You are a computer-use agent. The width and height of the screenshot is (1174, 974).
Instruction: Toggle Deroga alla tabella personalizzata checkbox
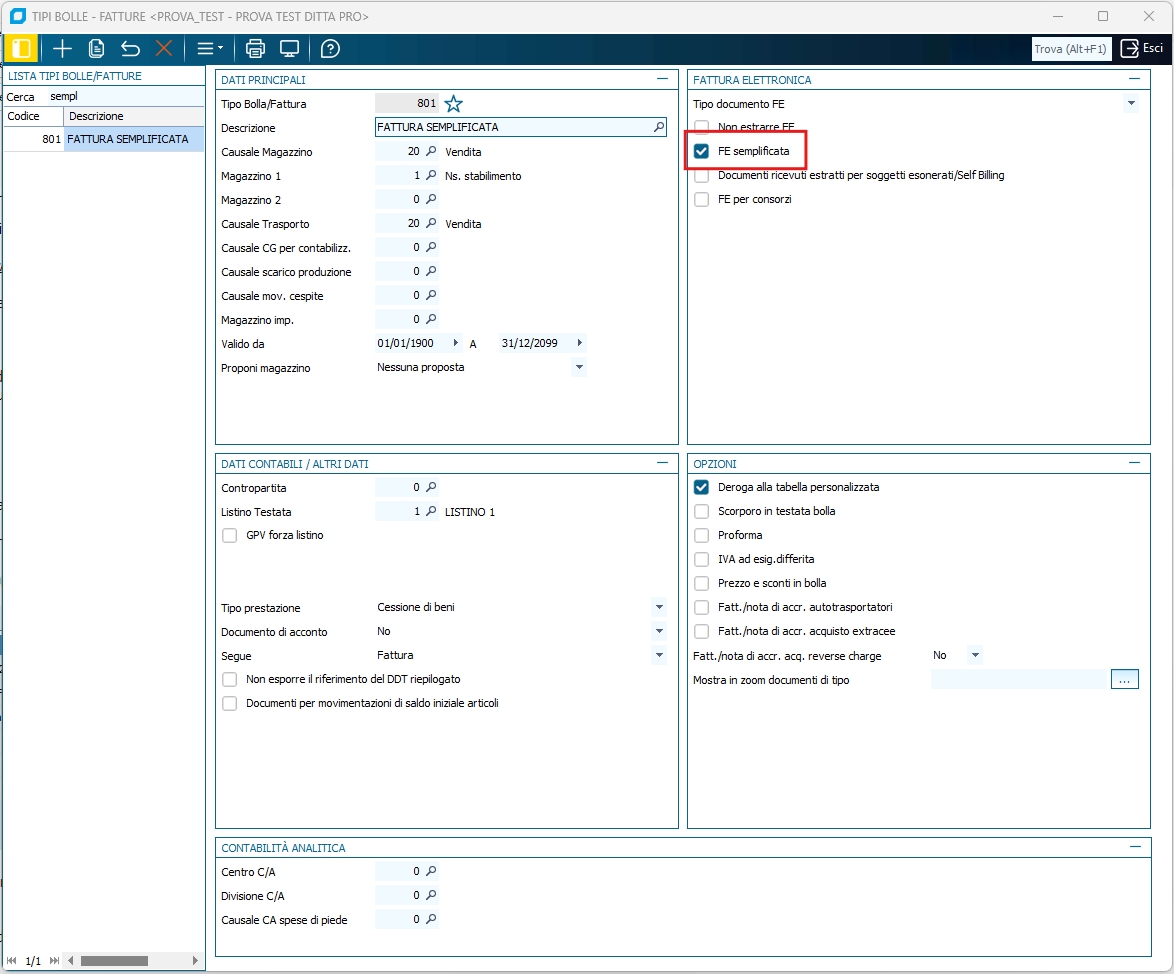click(x=702, y=487)
